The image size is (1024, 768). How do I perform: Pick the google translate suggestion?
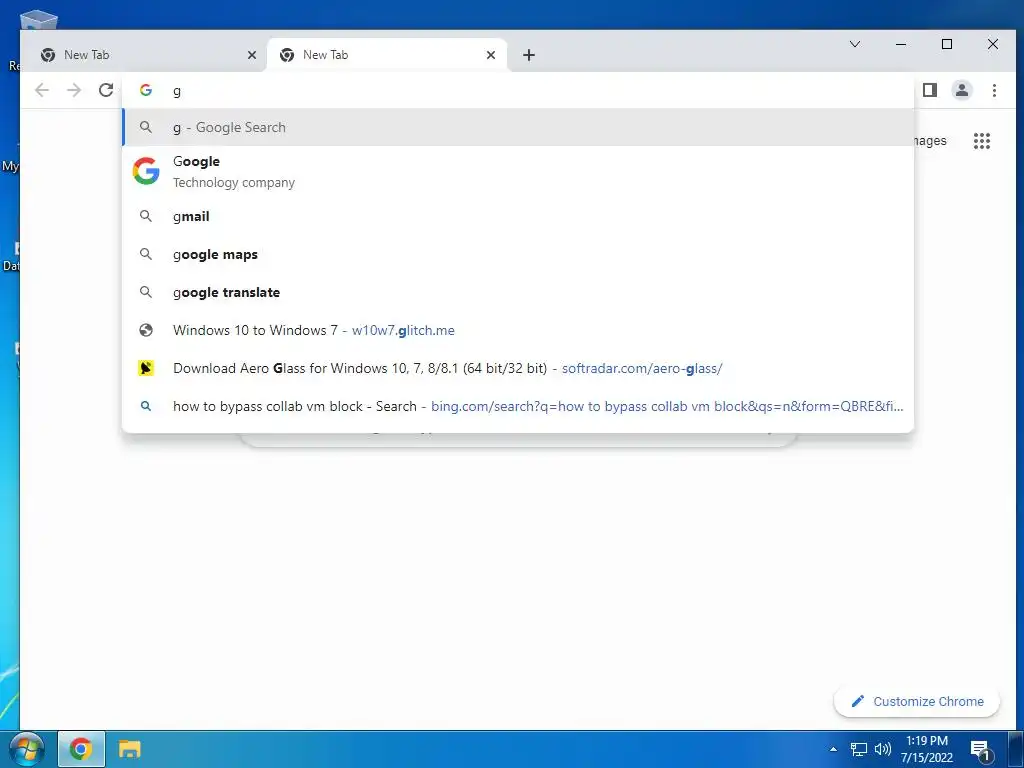point(518,292)
